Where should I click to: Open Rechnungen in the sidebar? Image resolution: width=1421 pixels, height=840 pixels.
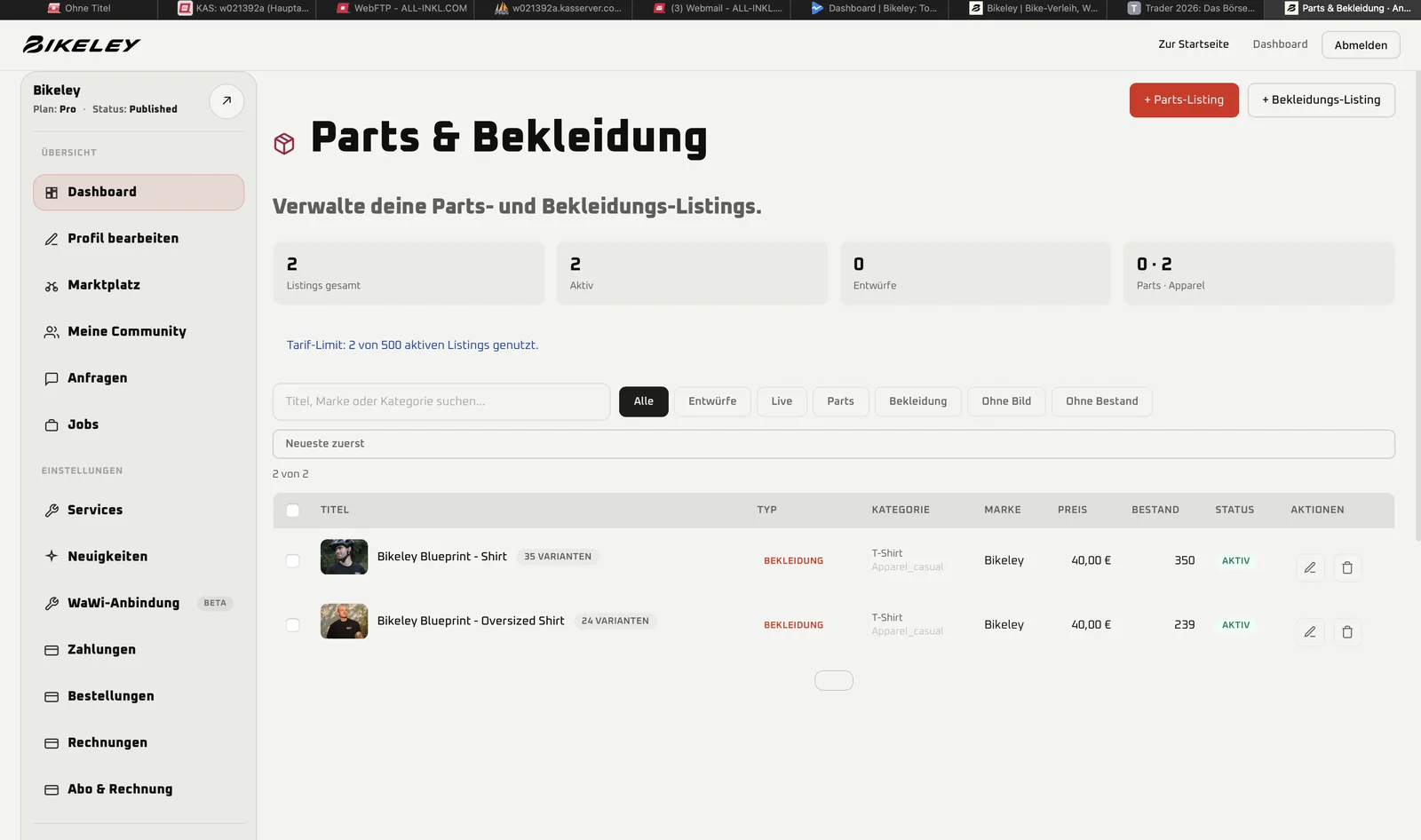[x=139, y=743]
